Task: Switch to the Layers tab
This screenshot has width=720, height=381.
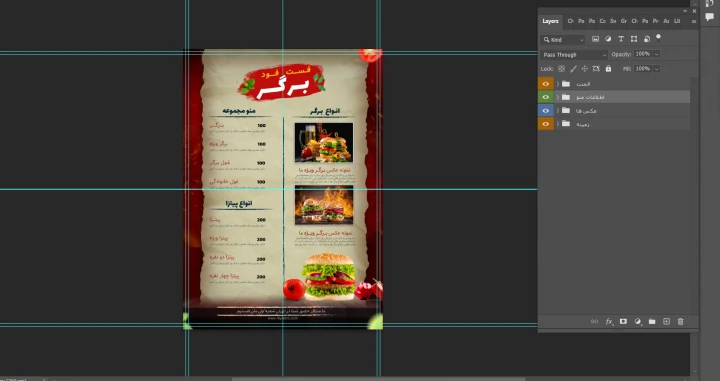Action: click(550, 21)
